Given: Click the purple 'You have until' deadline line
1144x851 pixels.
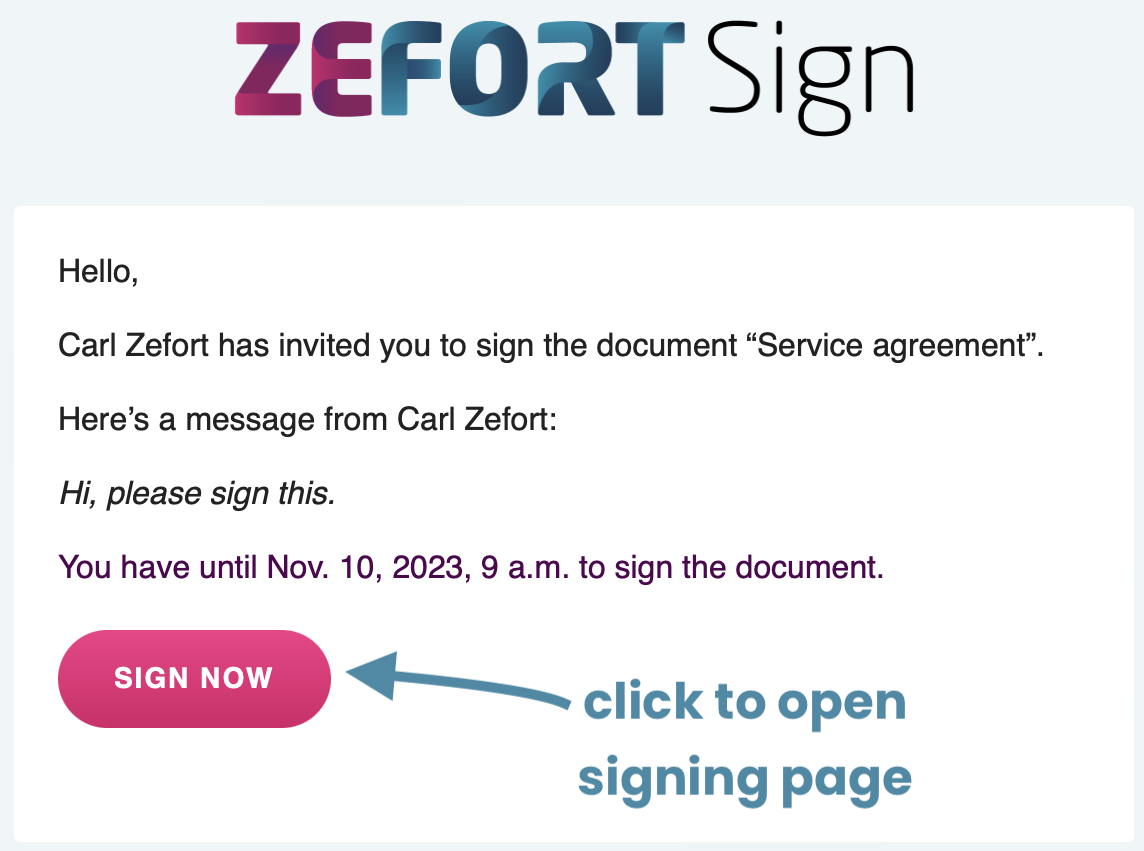Looking at the screenshot, I should [x=471, y=568].
